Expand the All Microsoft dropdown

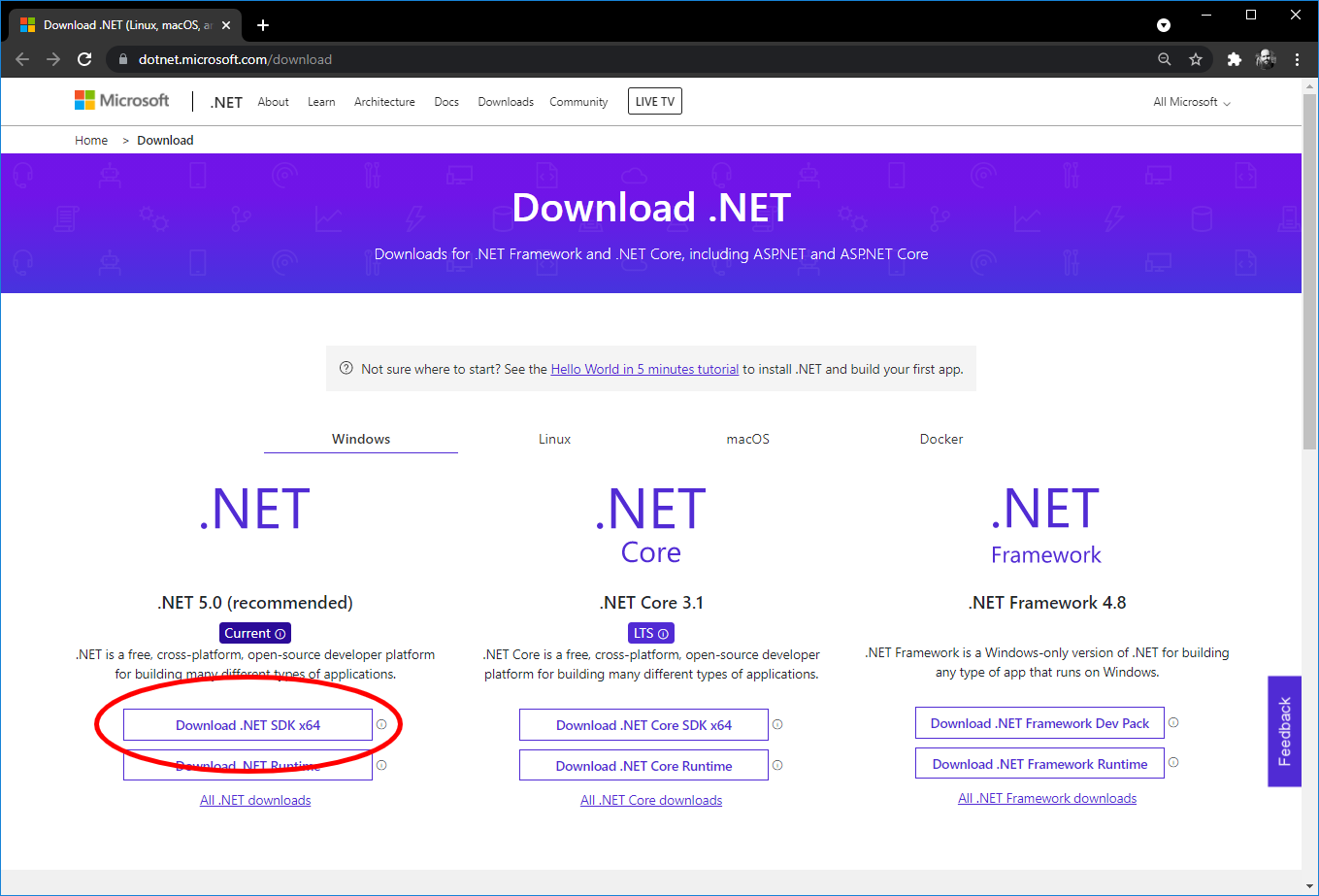point(1192,102)
